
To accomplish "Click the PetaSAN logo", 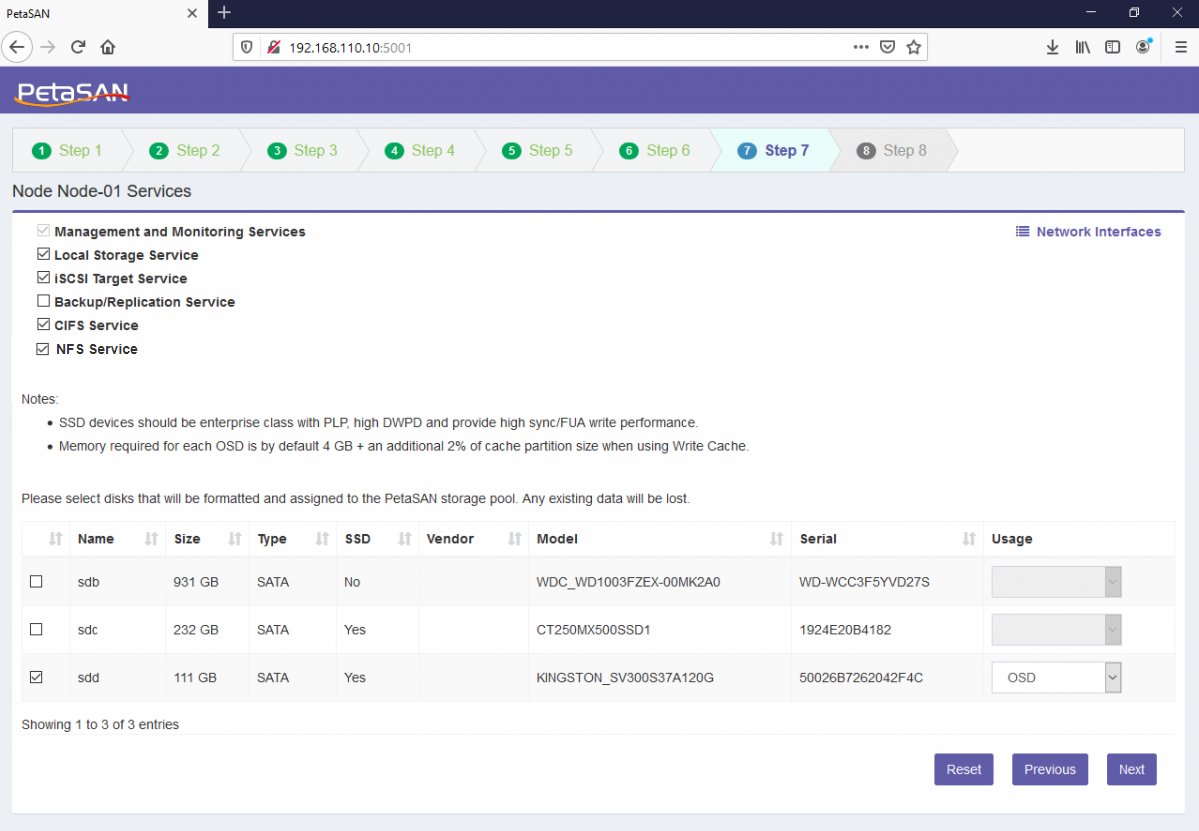I will [73, 93].
